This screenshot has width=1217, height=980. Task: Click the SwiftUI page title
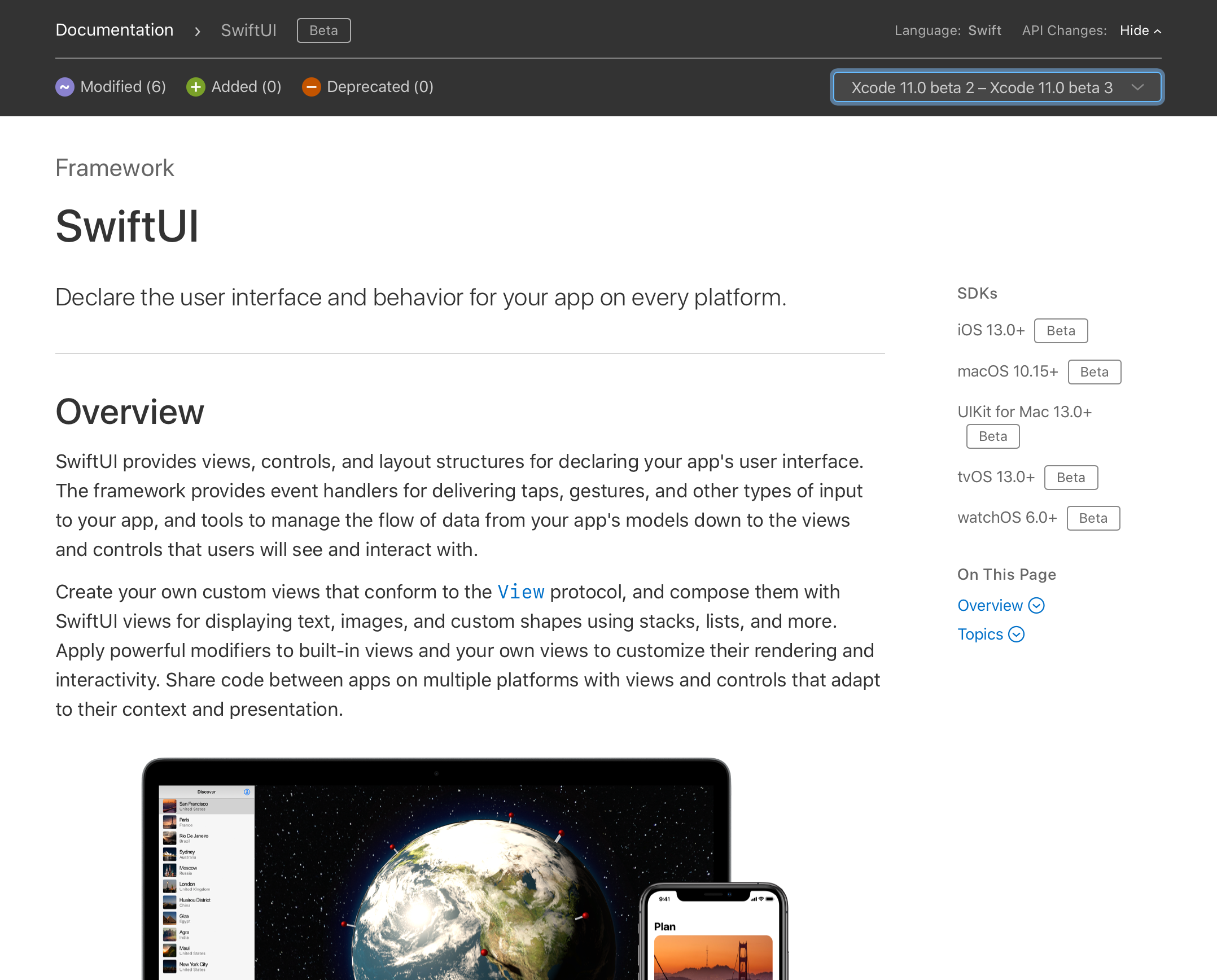pyautogui.click(x=127, y=226)
